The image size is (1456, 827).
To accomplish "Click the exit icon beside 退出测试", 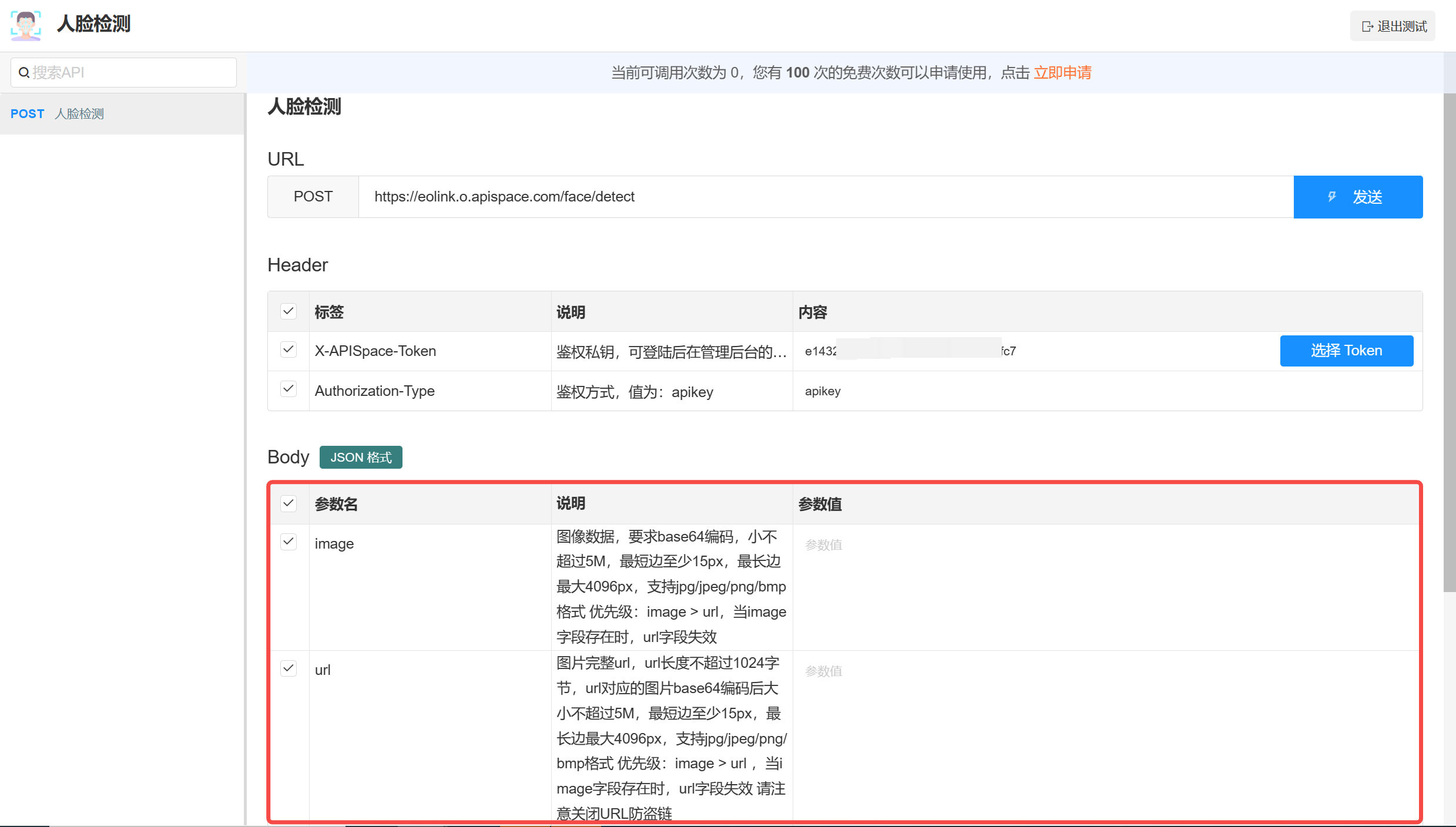I will coord(1367,26).
